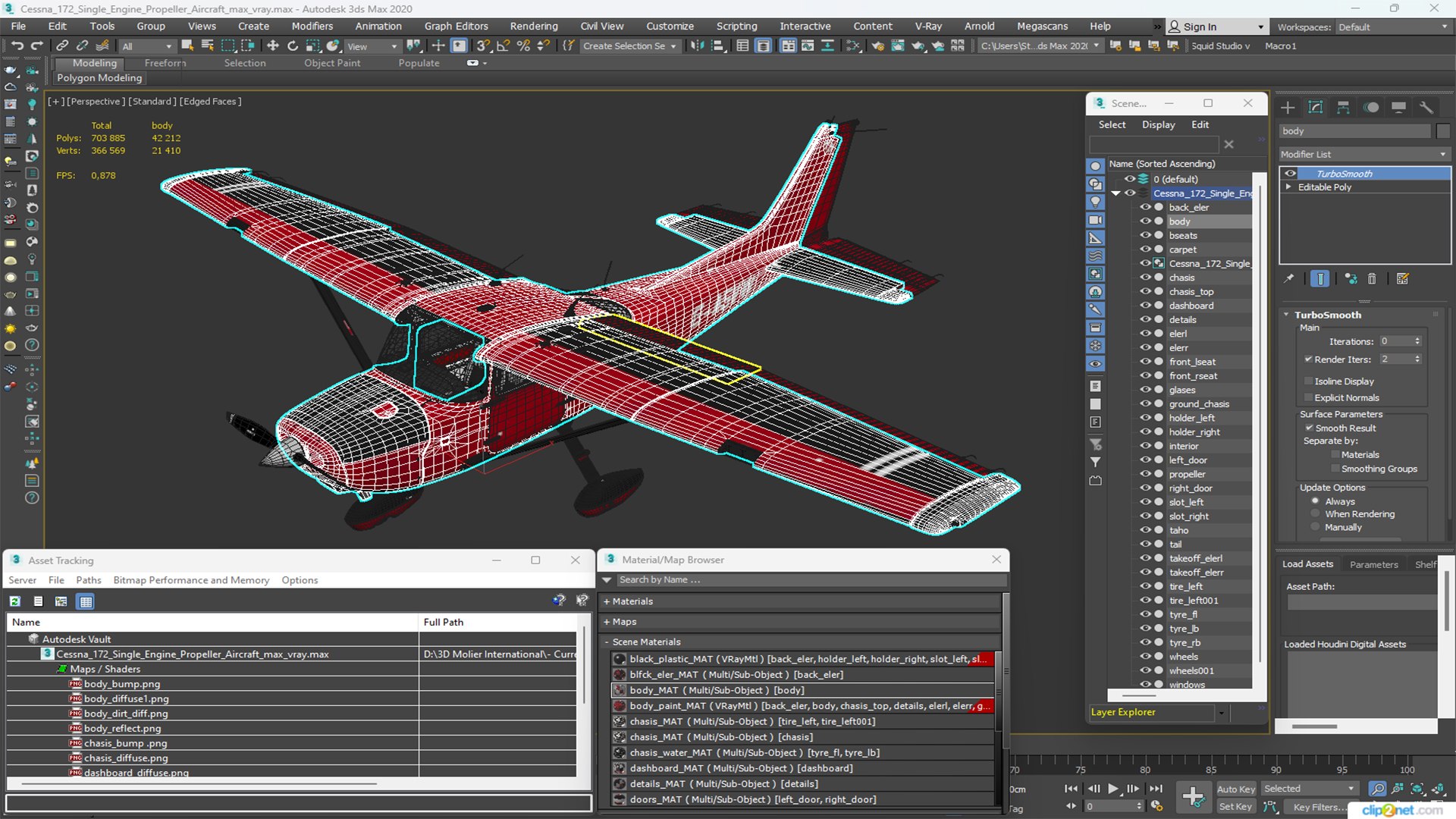Open the Rendered Frame Window icon
Image resolution: width=1456 pixels, height=819 pixels.
pos(898,46)
